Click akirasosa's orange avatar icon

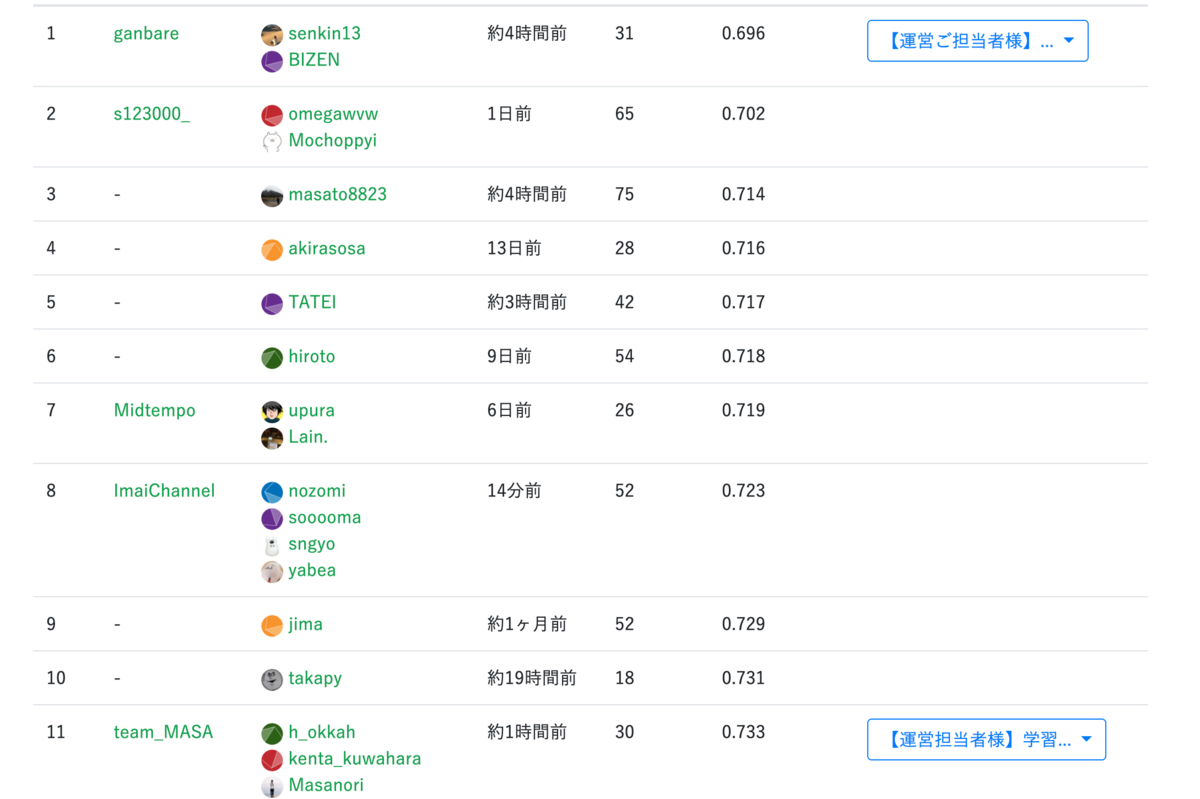tap(271, 247)
